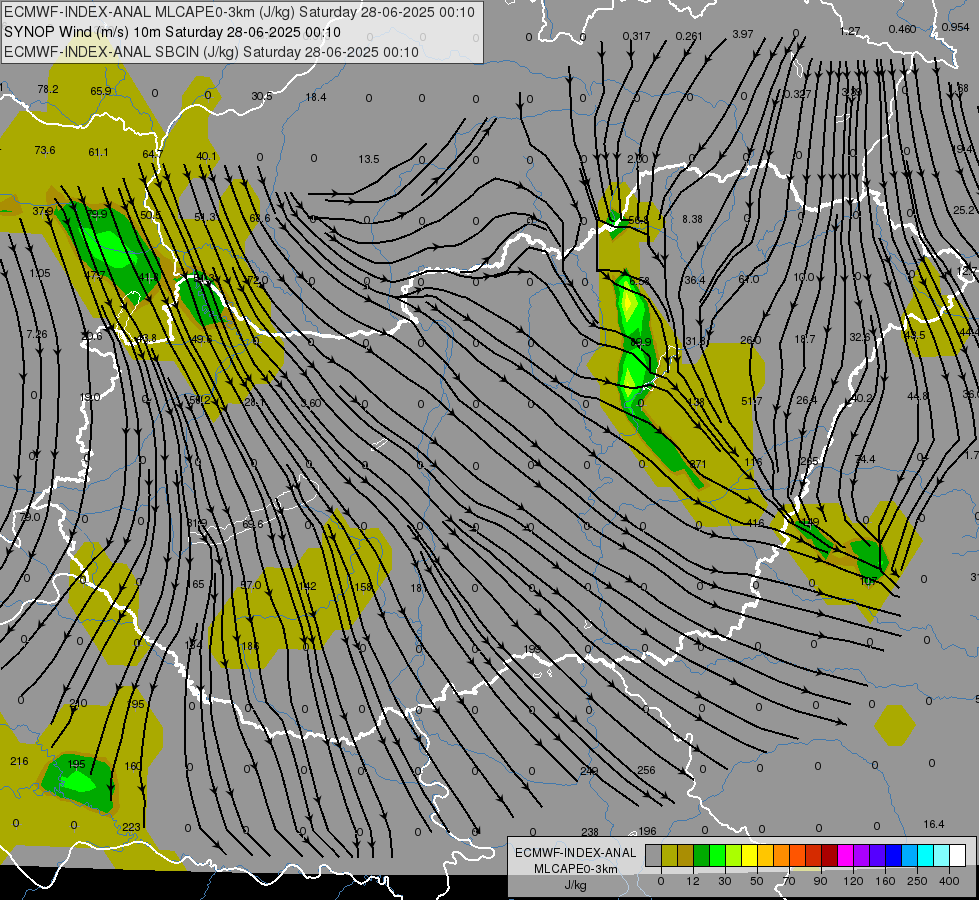Viewport: 979px width, 900px height.
Task: Pick the magenta legend swatch
Action: 845,855
